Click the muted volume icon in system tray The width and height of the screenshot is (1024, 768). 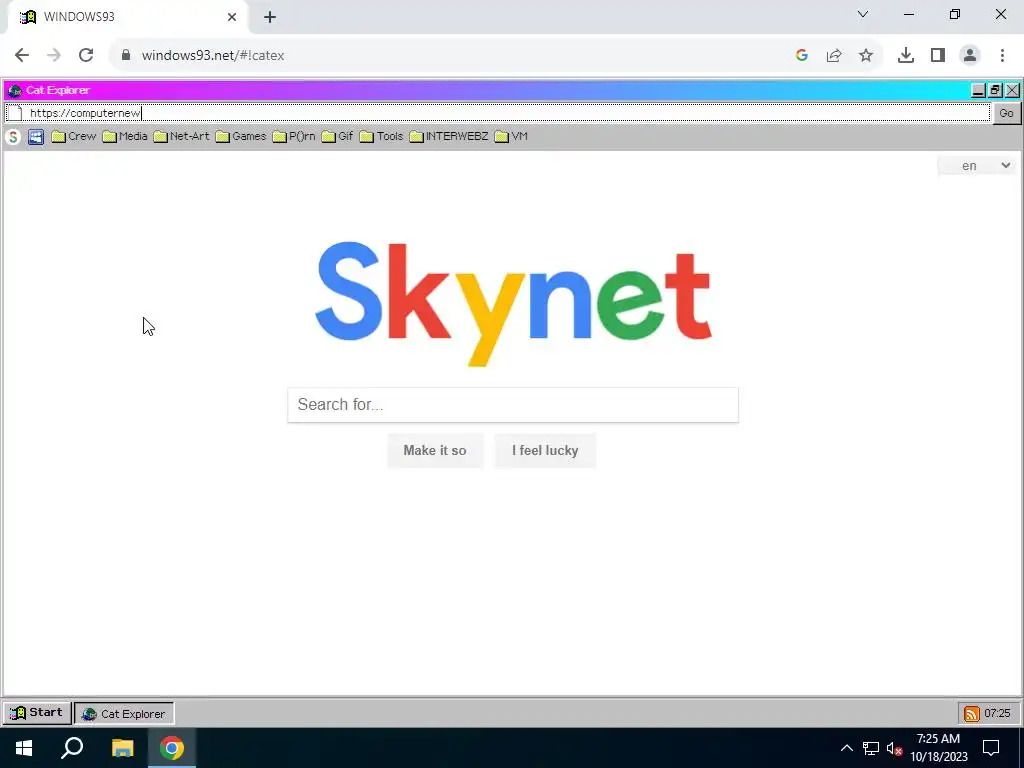[894, 748]
